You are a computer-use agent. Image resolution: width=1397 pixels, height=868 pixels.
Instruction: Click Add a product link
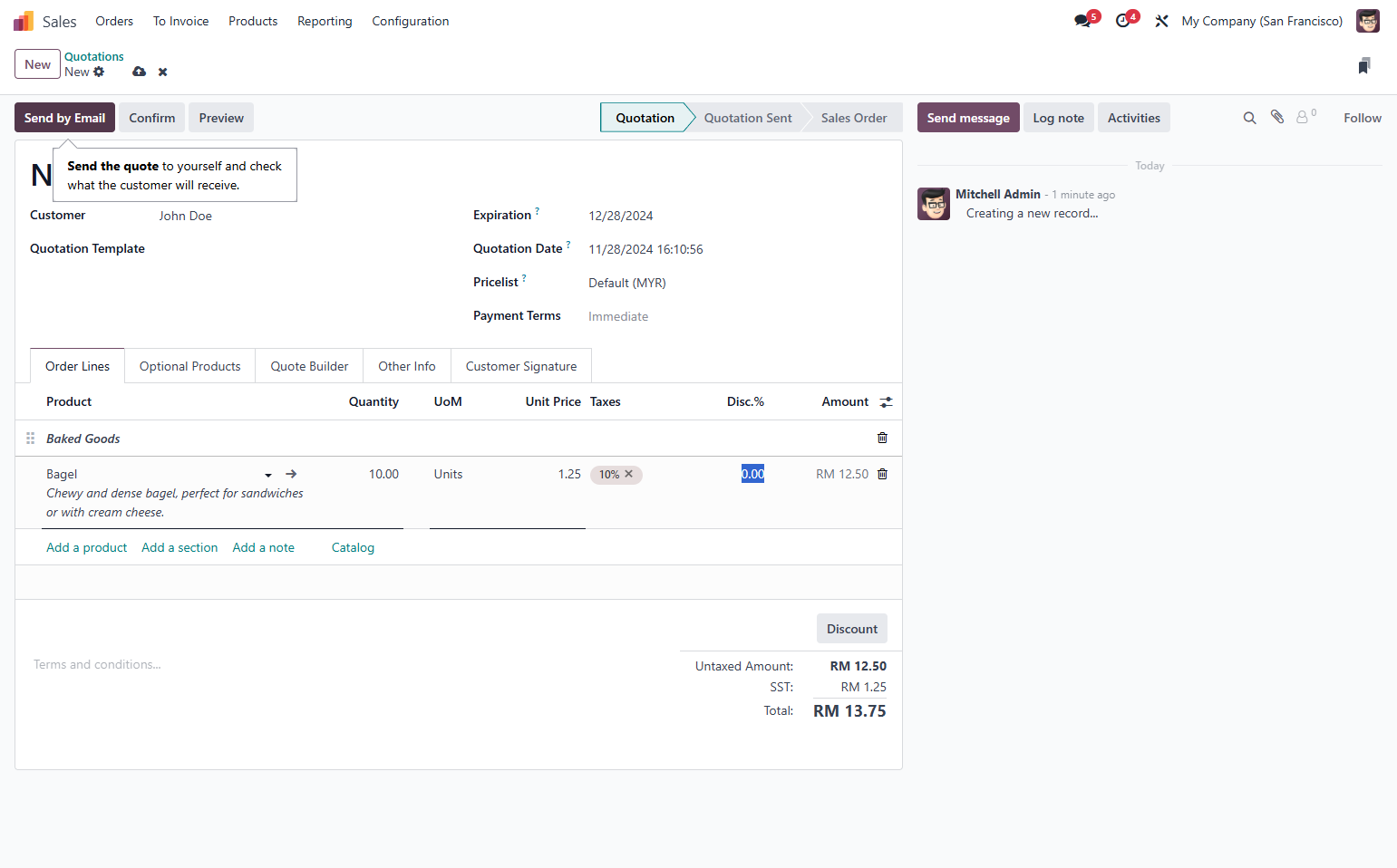coord(87,547)
